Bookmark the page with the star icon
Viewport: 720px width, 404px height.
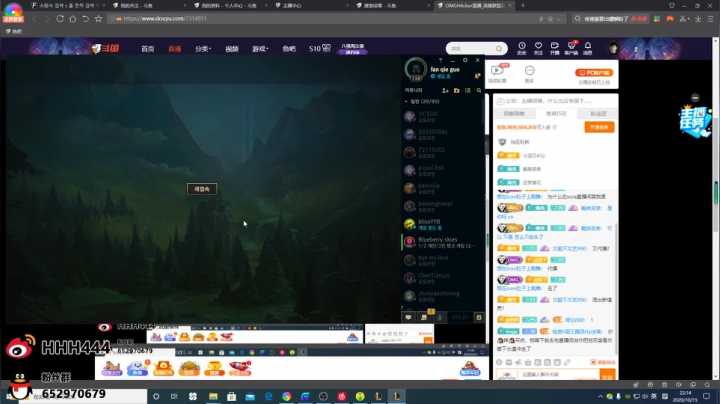click(x=98, y=19)
